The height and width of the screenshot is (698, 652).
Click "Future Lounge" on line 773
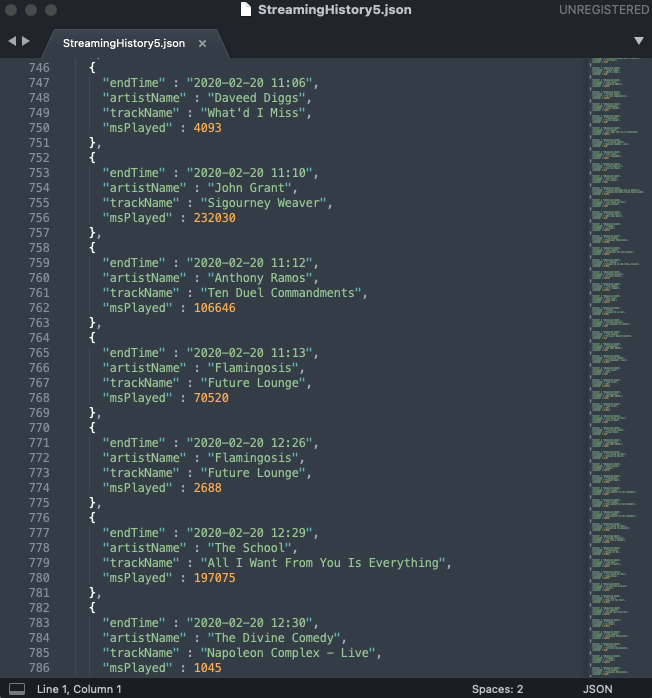click(x=253, y=473)
